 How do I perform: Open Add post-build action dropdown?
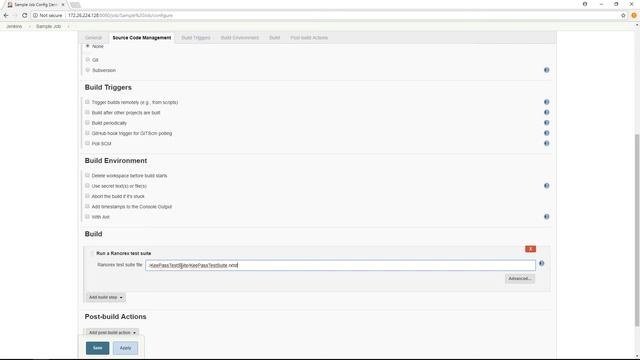[112, 333]
